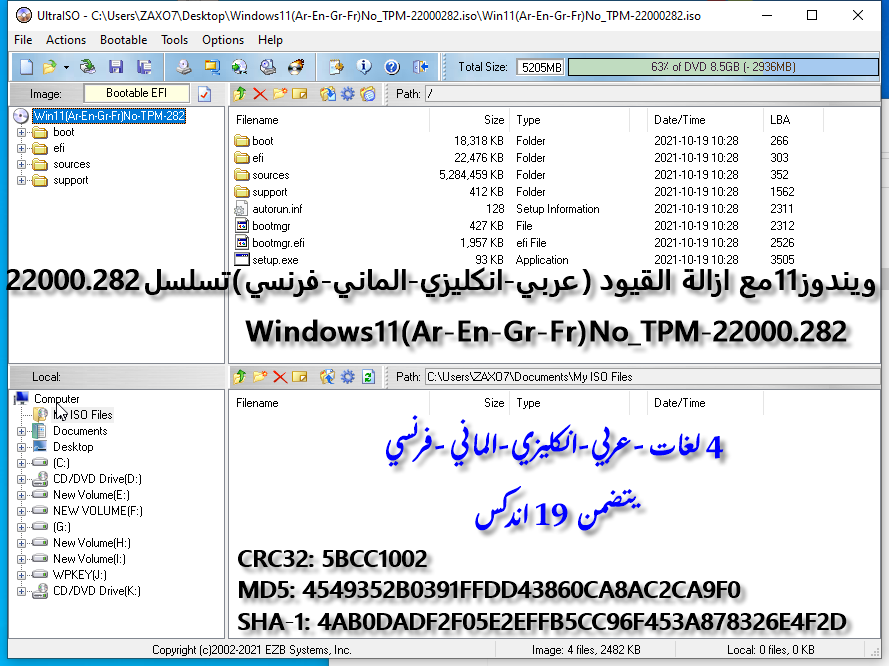Image resolution: width=889 pixels, height=666 pixels.
Task: Click the checkmark icon beside Bootable EFI
Action: point(205,94)
